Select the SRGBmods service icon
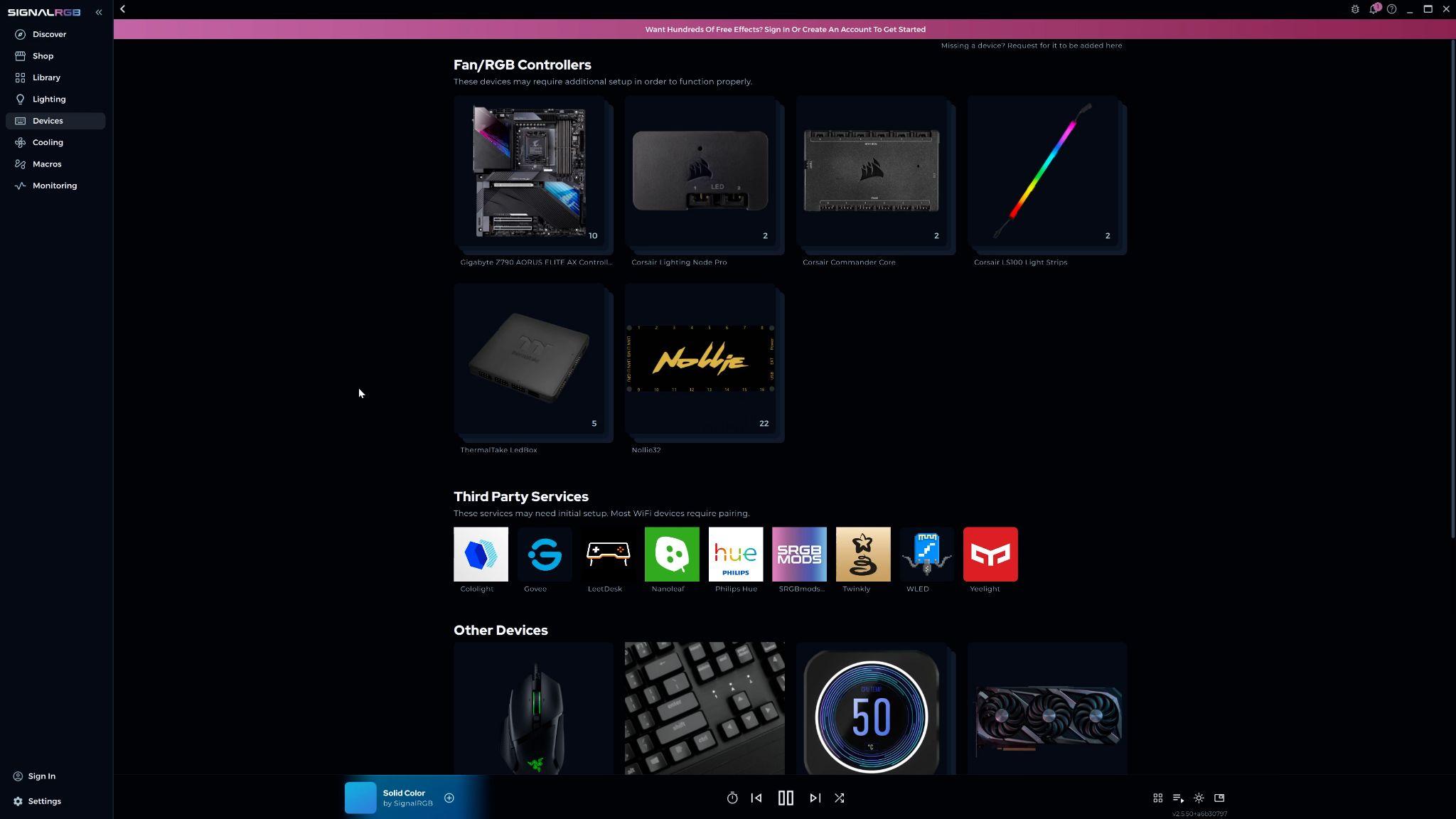1456x819 pixels. [x=799, y=554]
